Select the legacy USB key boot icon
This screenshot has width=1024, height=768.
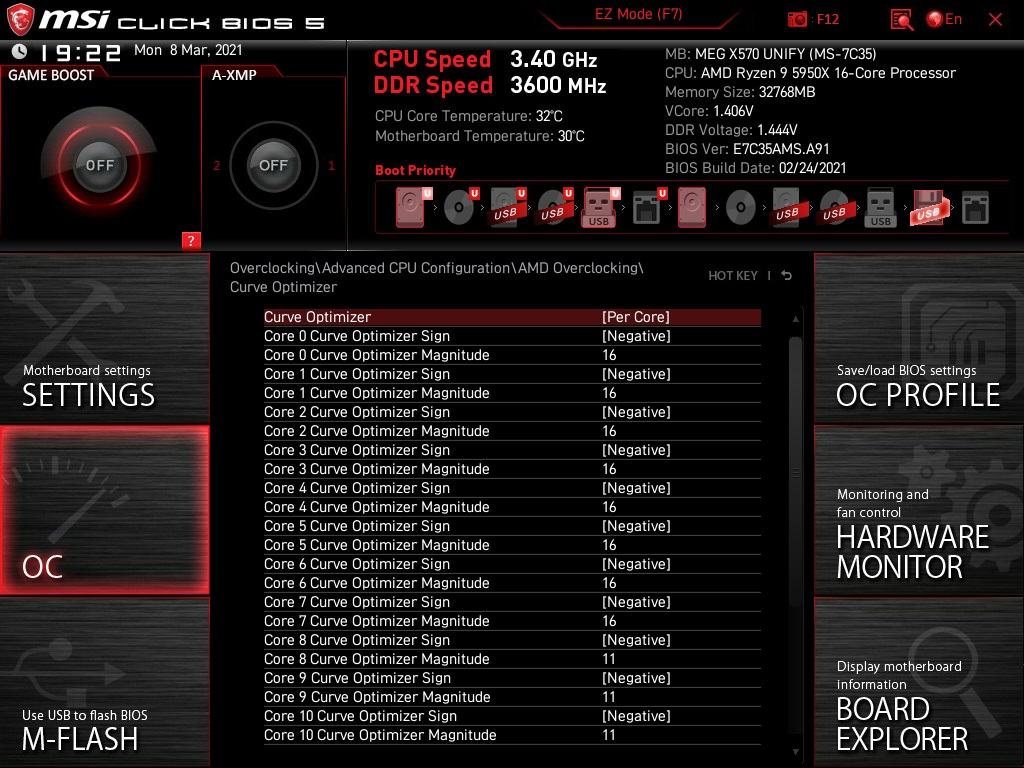coord(880,207)
